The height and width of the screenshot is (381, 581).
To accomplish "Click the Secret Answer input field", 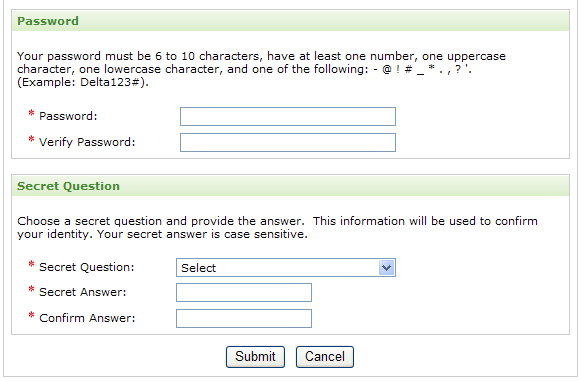I will [x=244, y=292].
